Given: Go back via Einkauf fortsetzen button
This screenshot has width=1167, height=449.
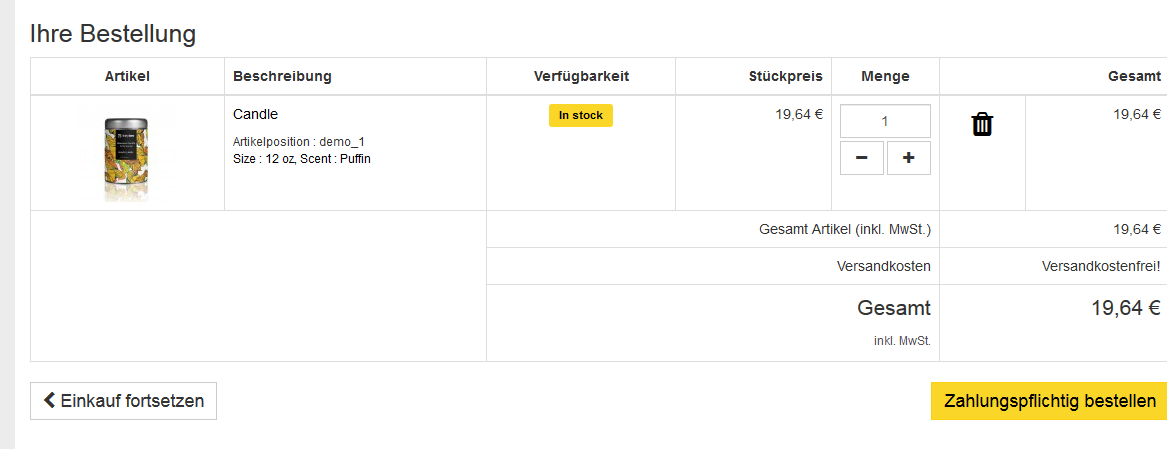Looking at the screenshot, I should point(123,401).
